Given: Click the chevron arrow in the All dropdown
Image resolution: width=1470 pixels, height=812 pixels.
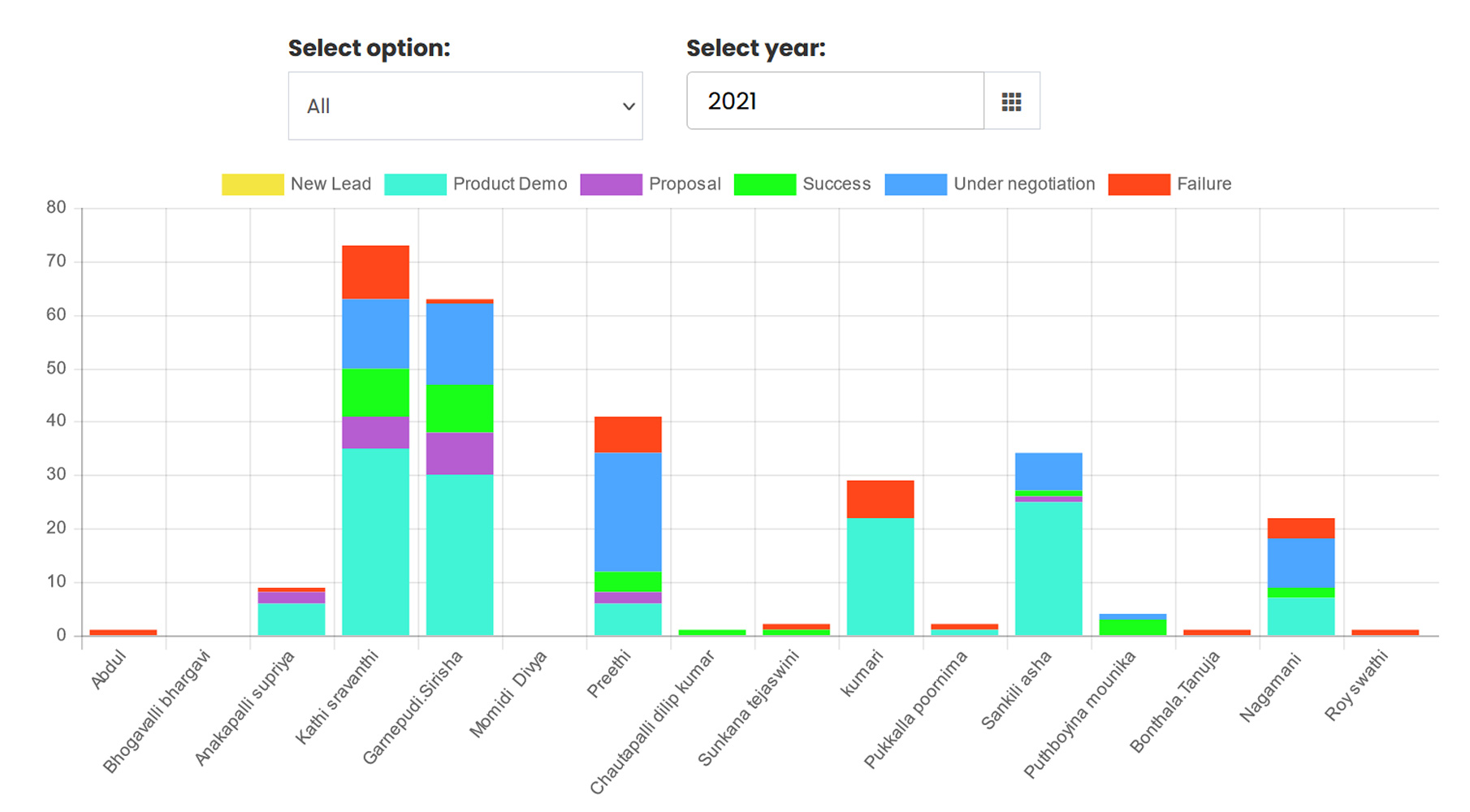Looking at the screenshot, I should (x=628, y=106).
